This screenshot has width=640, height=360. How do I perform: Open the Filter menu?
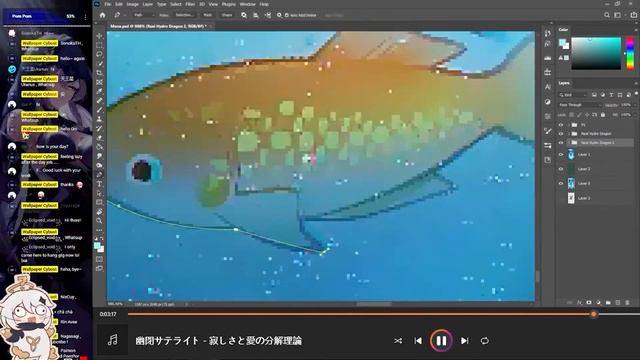point(190,4)
